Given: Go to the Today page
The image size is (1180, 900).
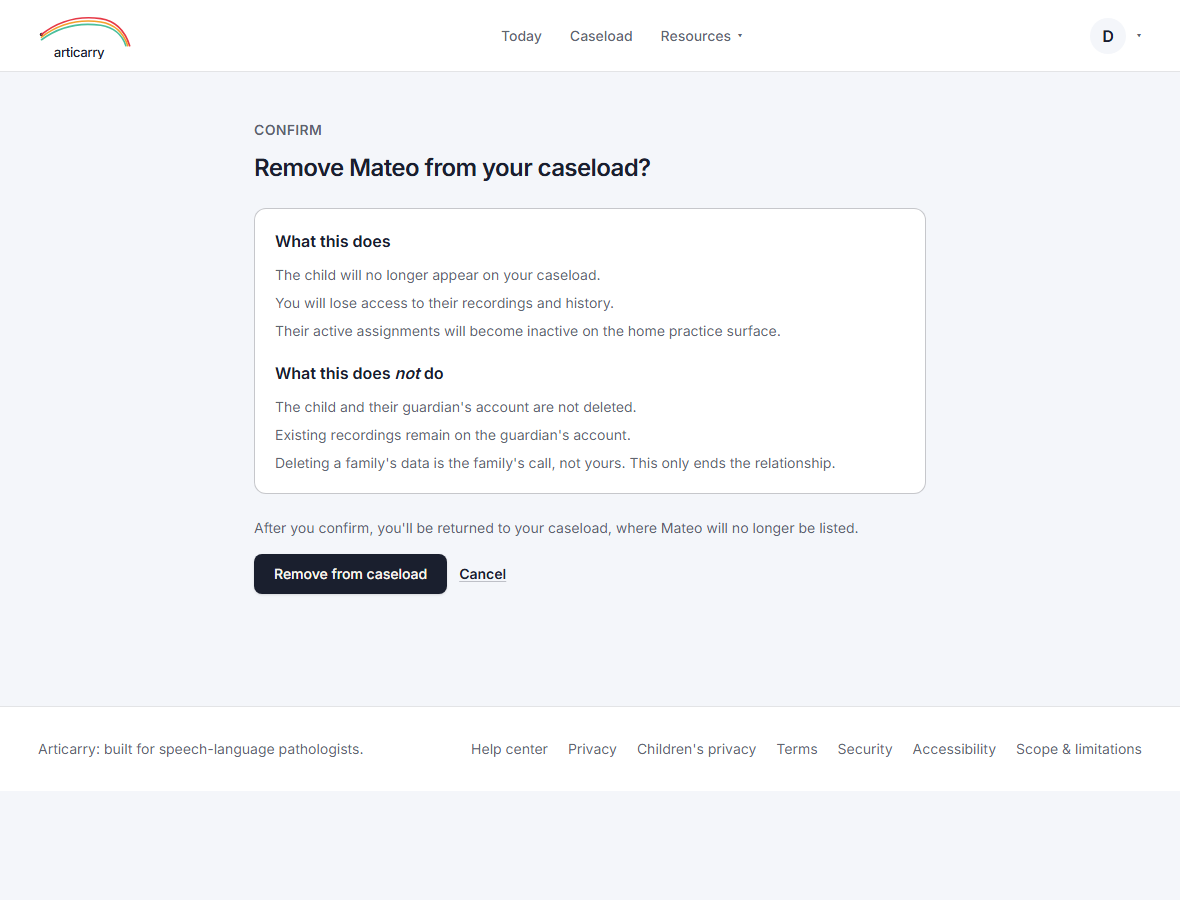Looking at the screenshot, I should click(x=522, y=36).
